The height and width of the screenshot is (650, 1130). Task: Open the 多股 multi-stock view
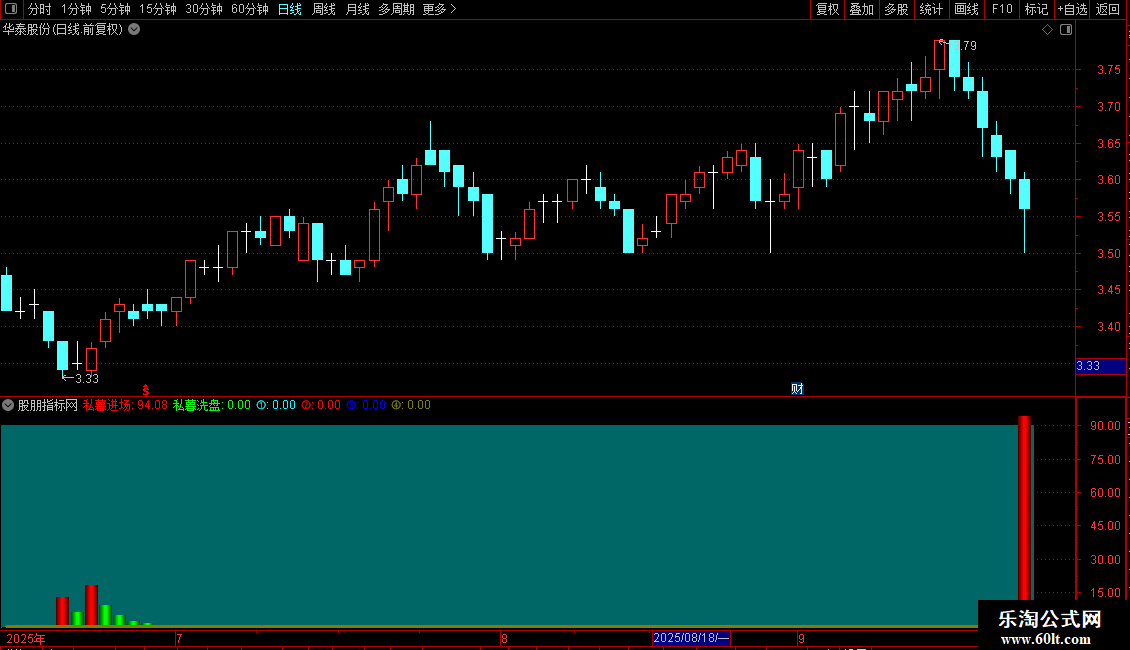[896, 9]
